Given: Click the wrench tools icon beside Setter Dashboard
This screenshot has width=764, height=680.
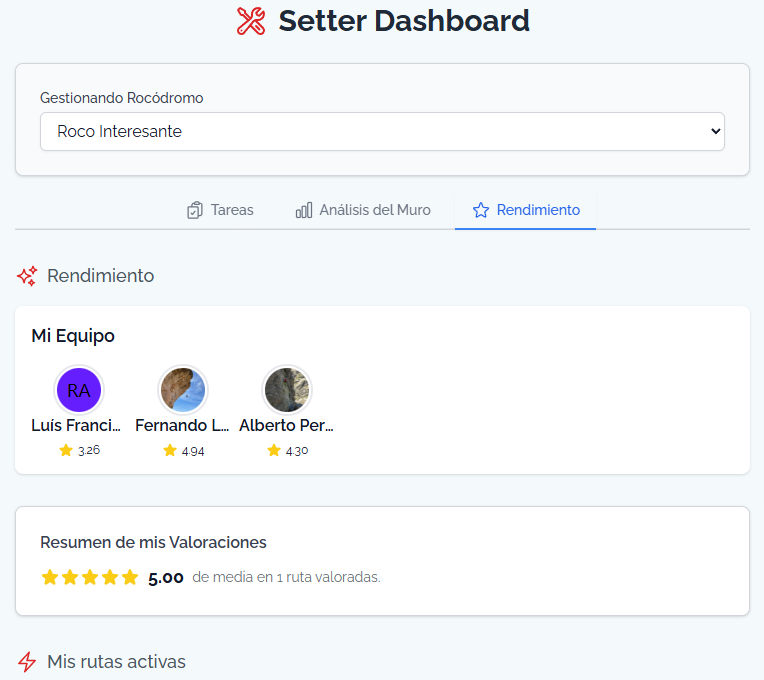Looking at the screenshot, I should coord(251,21).
